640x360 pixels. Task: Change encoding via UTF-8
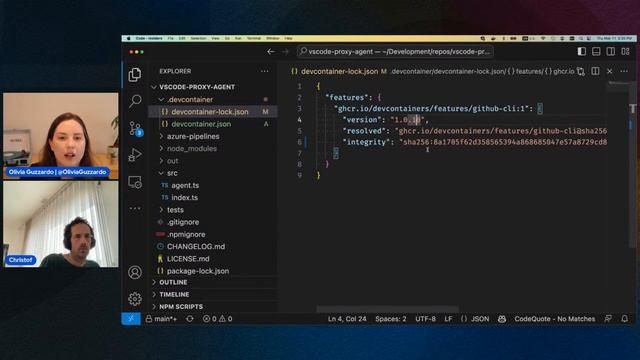(425, 319)
